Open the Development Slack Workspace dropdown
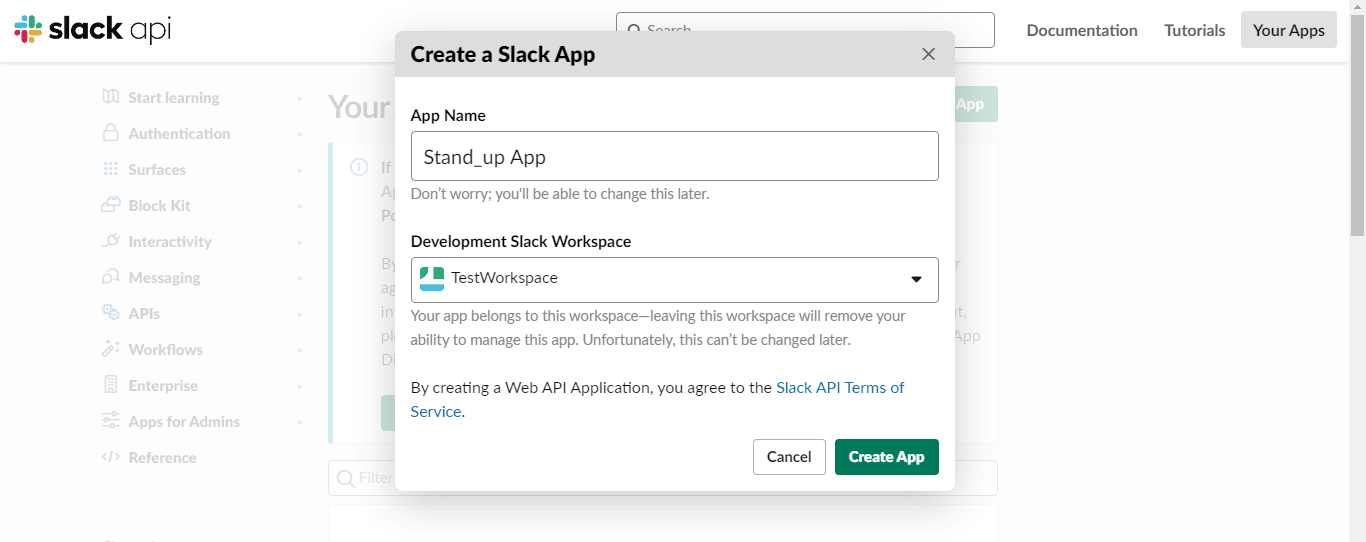 [x=674, y=279]
